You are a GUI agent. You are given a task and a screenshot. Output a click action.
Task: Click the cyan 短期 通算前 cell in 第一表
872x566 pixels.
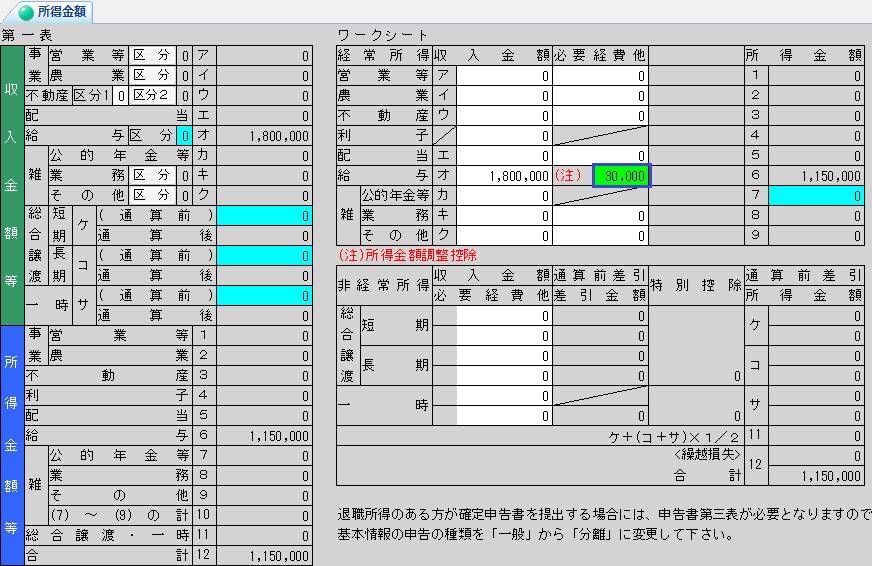coord(263,216)
